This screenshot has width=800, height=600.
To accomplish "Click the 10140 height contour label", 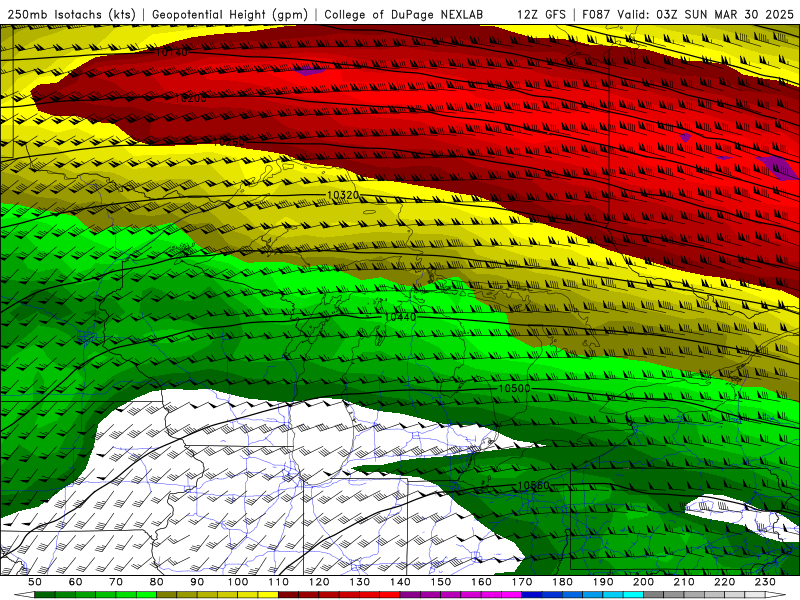I will 171,52.
